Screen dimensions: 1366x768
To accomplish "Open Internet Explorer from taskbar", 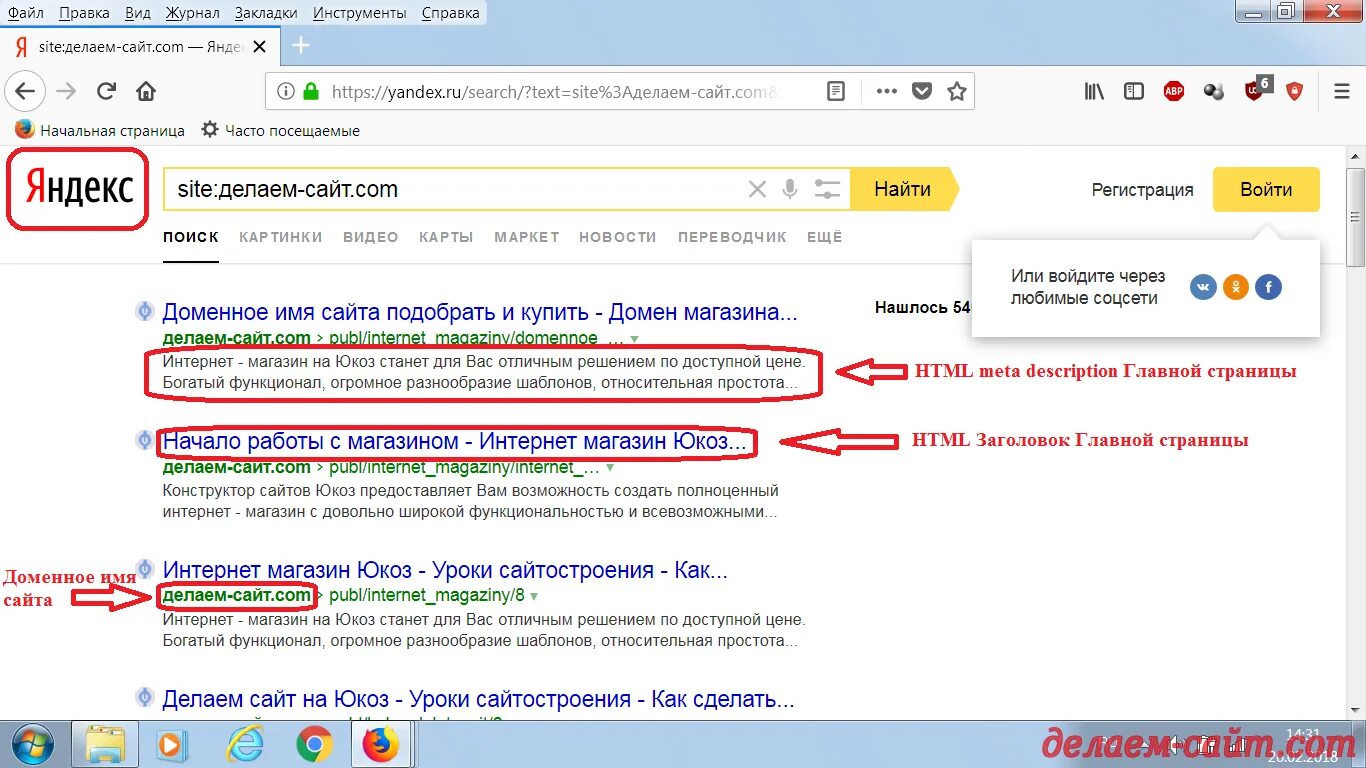I will [x=244, y=745].
